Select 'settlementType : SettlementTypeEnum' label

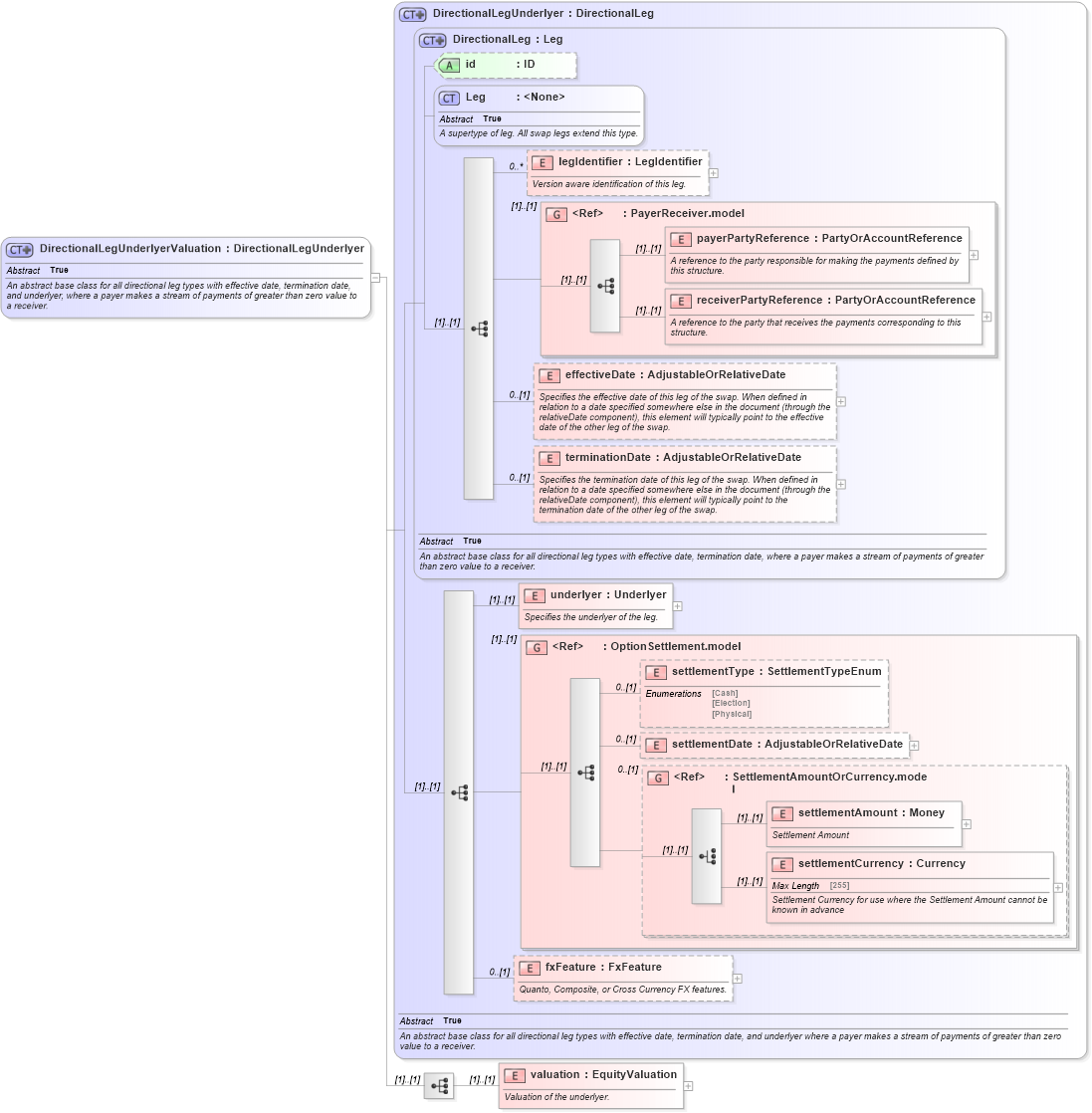click(776, 672)
